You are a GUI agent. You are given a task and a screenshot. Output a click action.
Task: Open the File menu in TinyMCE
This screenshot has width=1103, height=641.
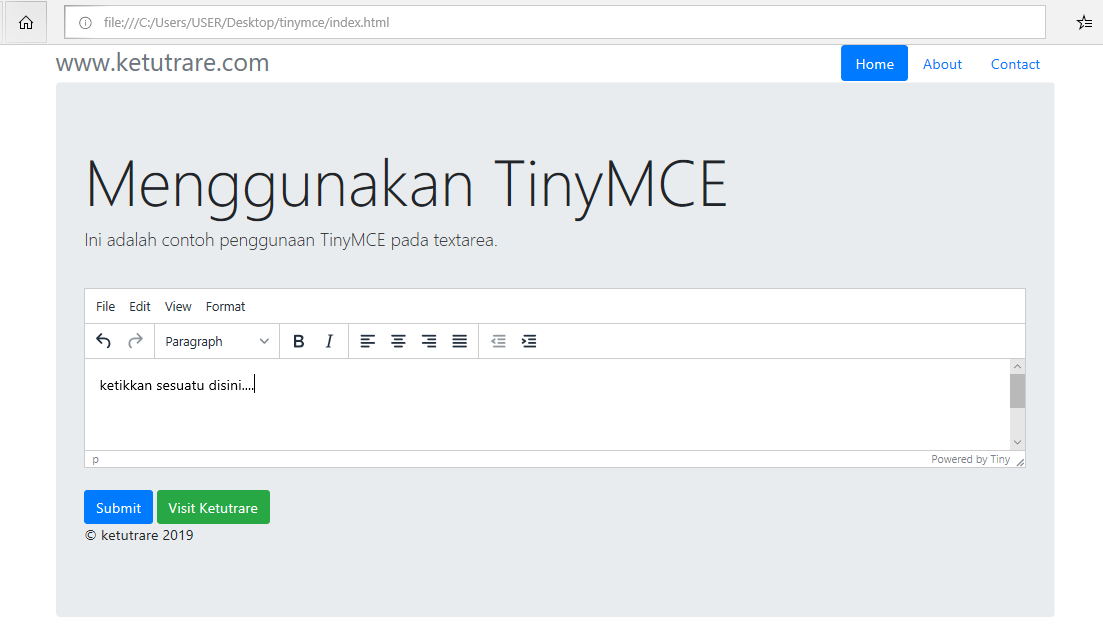105,306
